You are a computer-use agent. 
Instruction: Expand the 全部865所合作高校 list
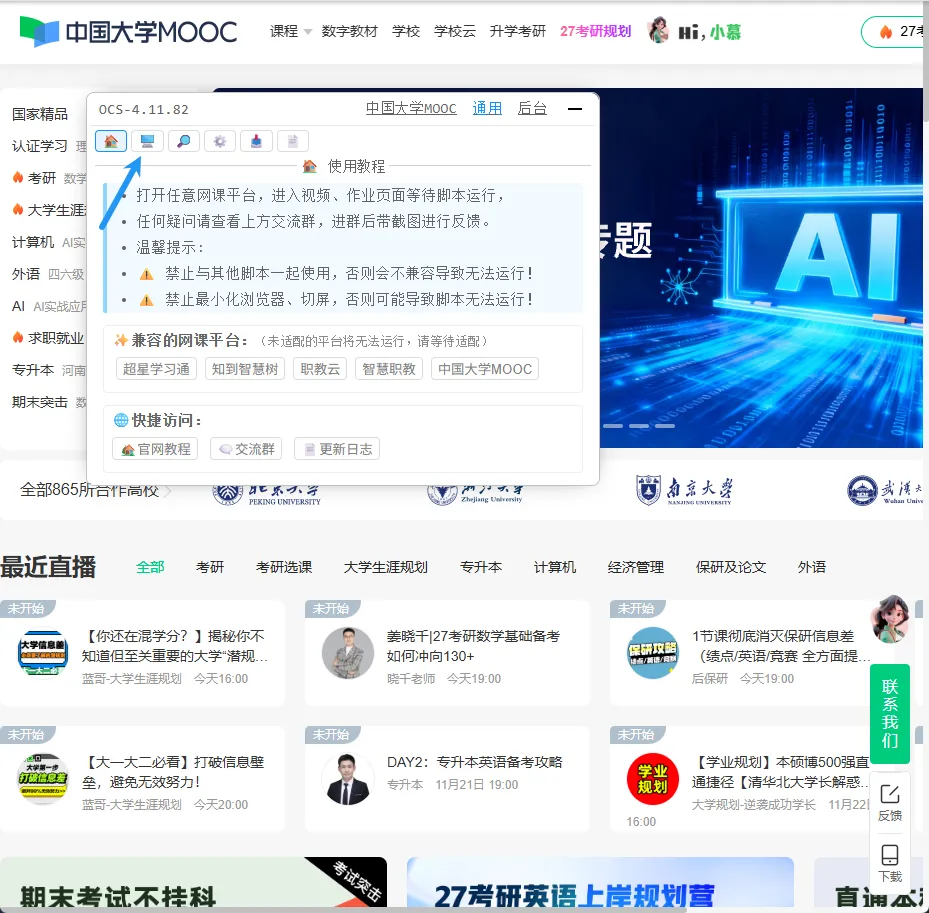pos(90,491)
